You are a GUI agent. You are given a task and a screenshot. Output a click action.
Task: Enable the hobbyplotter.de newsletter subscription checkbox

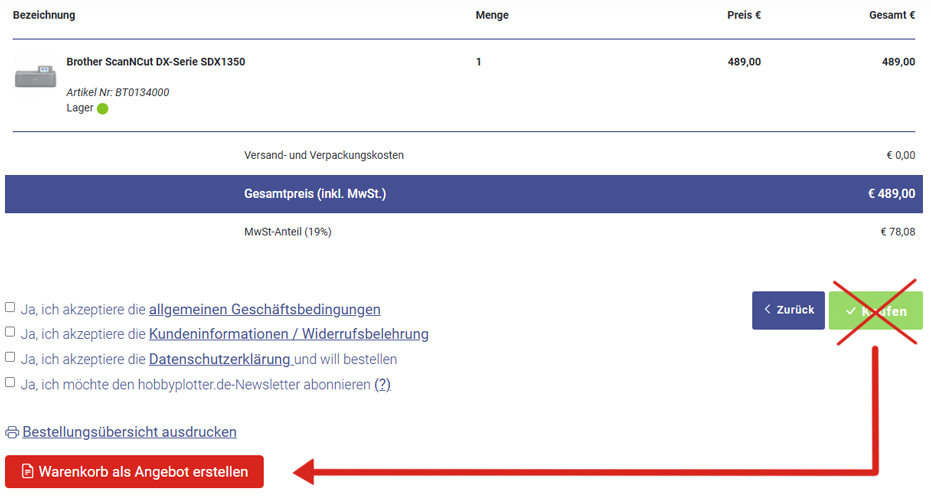pos(10,382)
